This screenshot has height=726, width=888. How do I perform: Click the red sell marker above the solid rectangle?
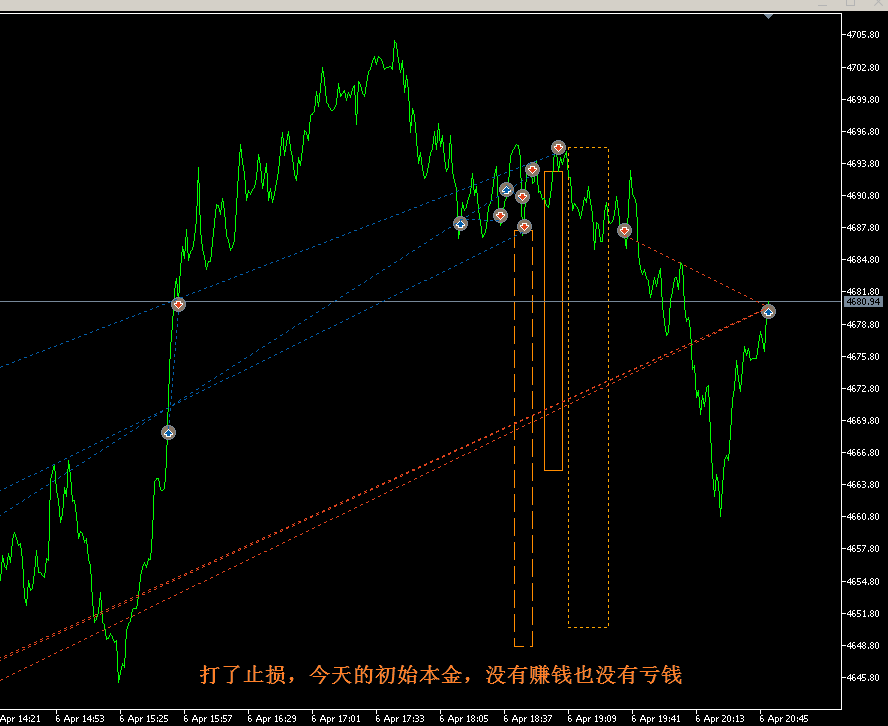533,170
